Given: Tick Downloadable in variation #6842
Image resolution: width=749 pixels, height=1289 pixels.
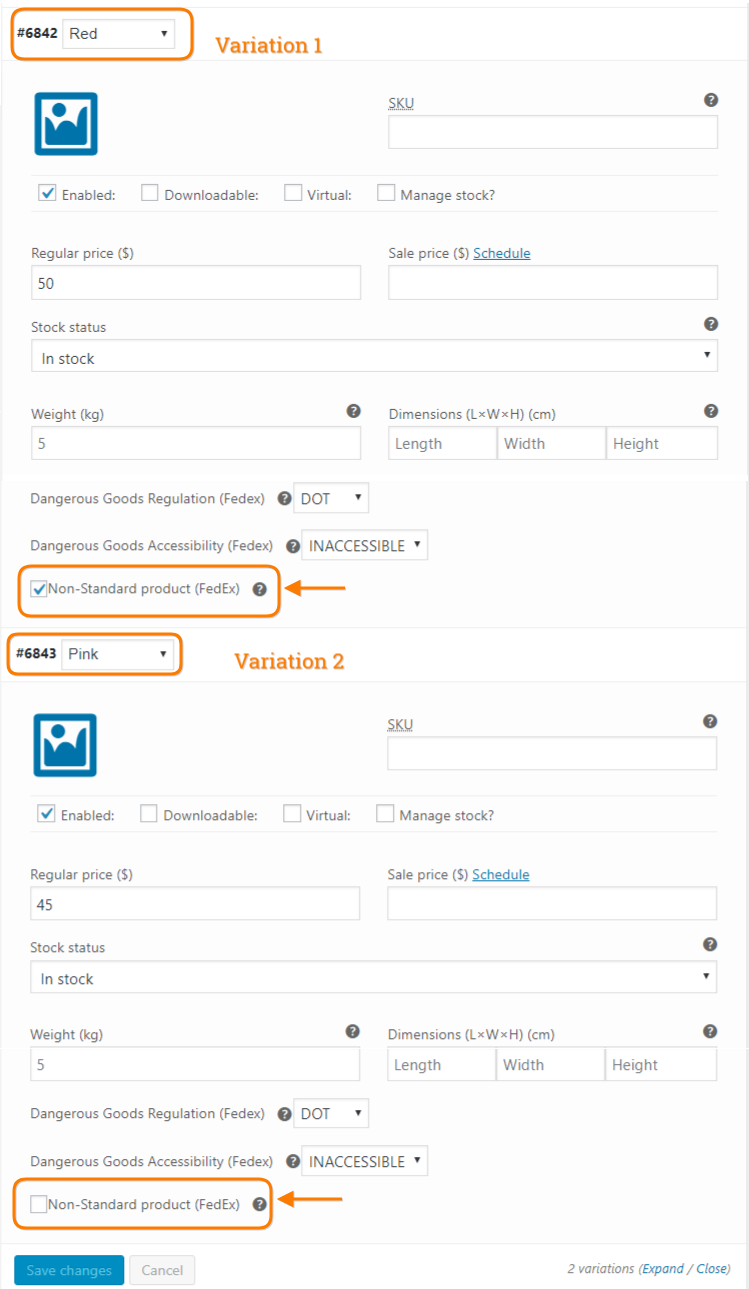Looking at the screenshot, I should (149, 193).
